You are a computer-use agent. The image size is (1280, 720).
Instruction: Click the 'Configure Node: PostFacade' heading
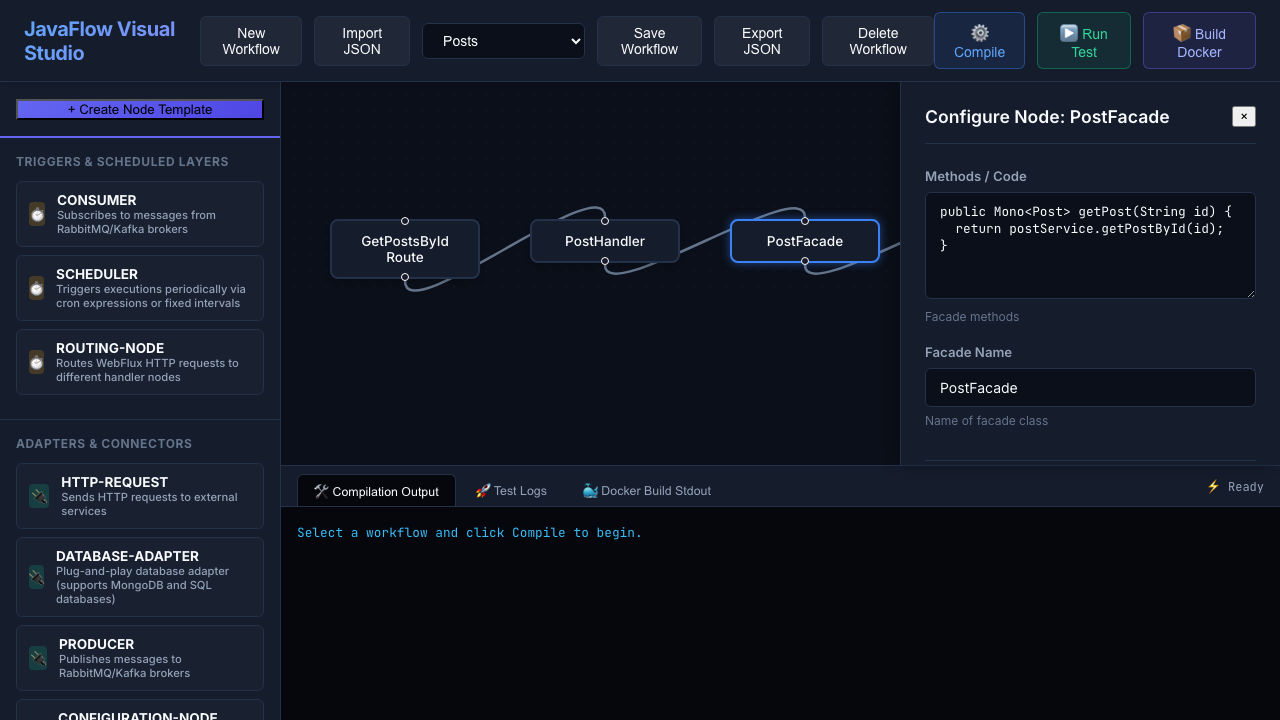(1047, 117)
